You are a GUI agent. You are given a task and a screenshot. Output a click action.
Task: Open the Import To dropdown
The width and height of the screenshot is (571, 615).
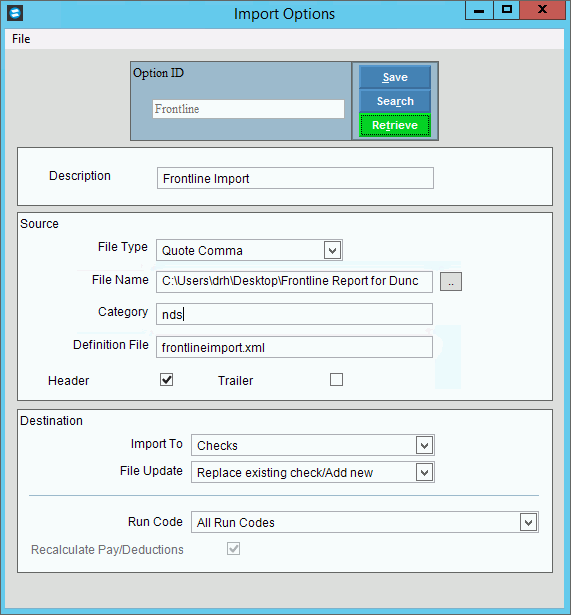pyautogui.click(x=424, y=446)
